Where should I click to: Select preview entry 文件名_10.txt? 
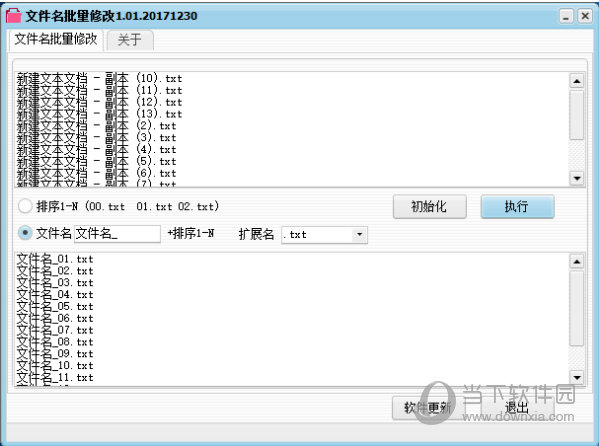pyautogui.click(x=55, y=366)
